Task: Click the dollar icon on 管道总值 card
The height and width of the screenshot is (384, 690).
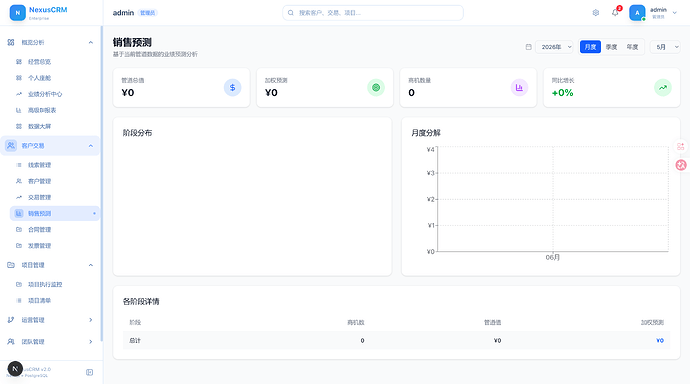Action: pos(232,88)
